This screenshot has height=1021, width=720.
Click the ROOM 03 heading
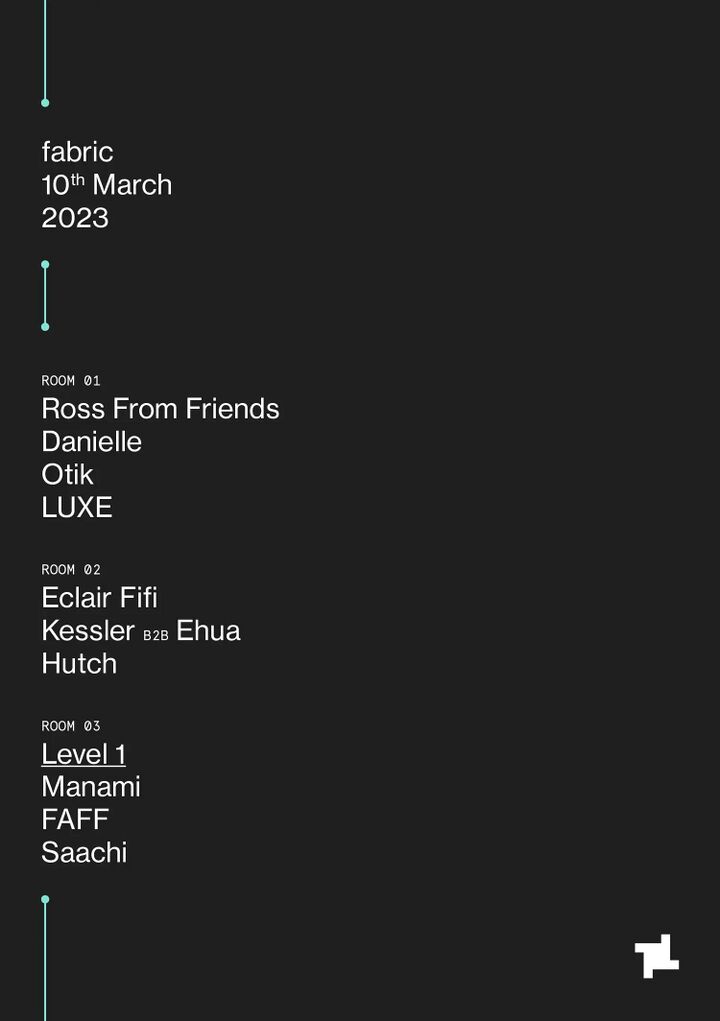71,726
